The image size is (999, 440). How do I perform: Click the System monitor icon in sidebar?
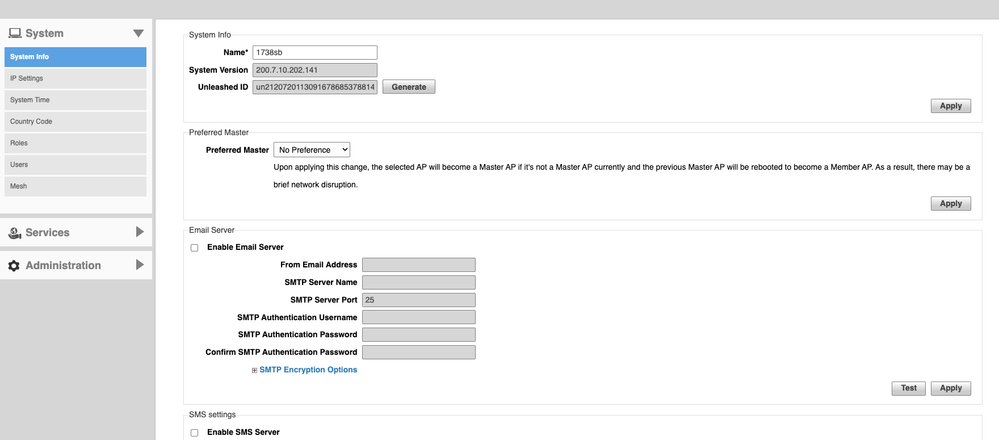click(15, 33)
